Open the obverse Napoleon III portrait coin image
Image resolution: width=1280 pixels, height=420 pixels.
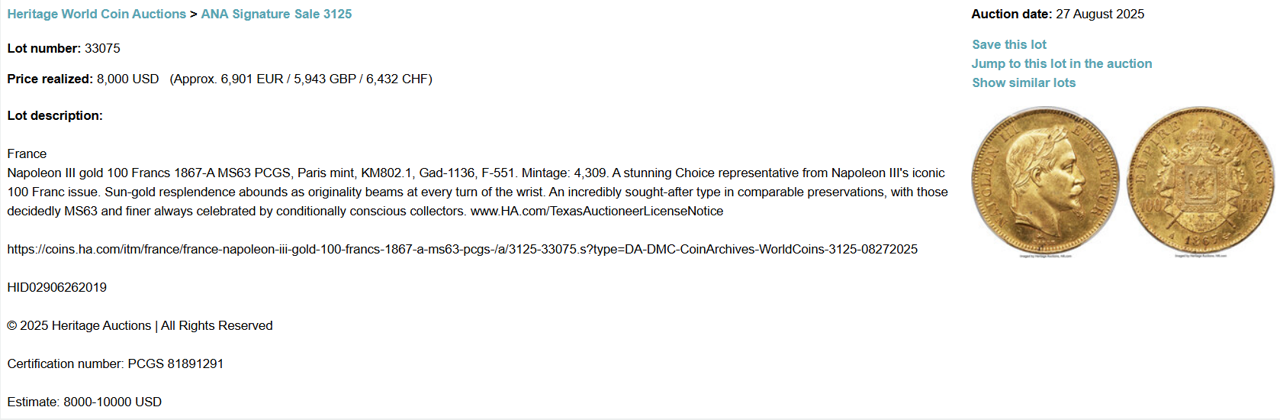pos(1046,182)
